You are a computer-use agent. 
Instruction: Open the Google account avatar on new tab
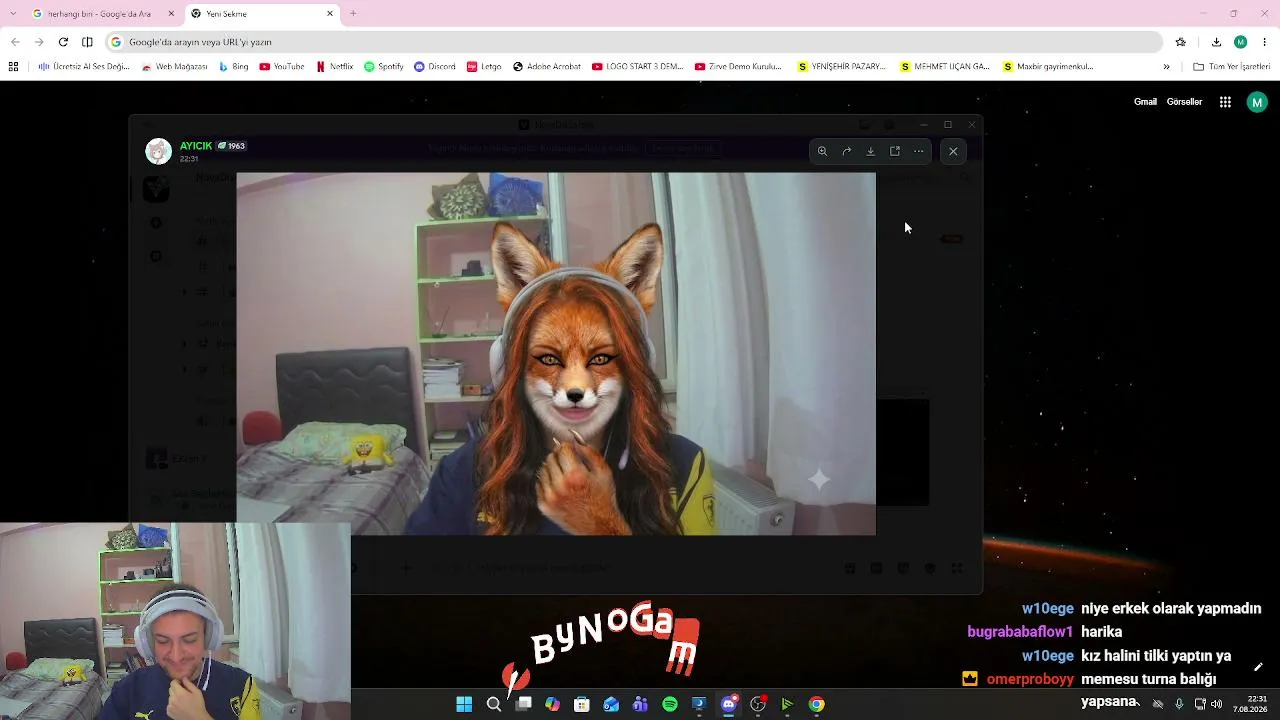[x=1257, y=102]
